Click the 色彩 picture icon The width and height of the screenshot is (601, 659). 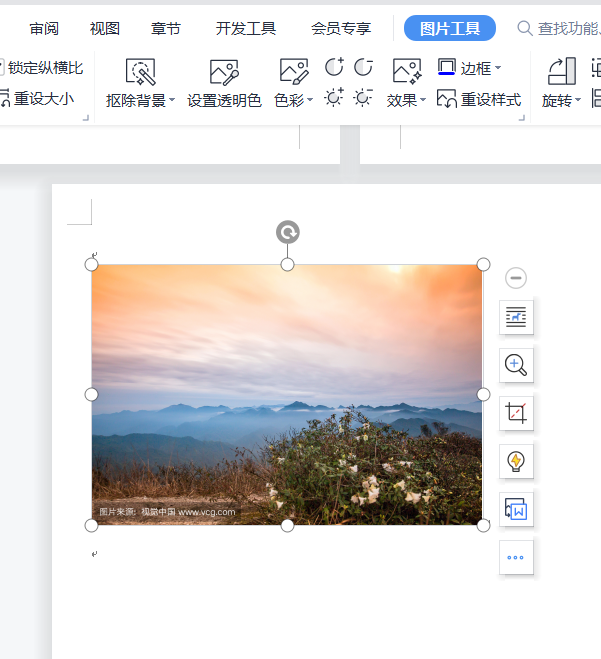[294, 72]
